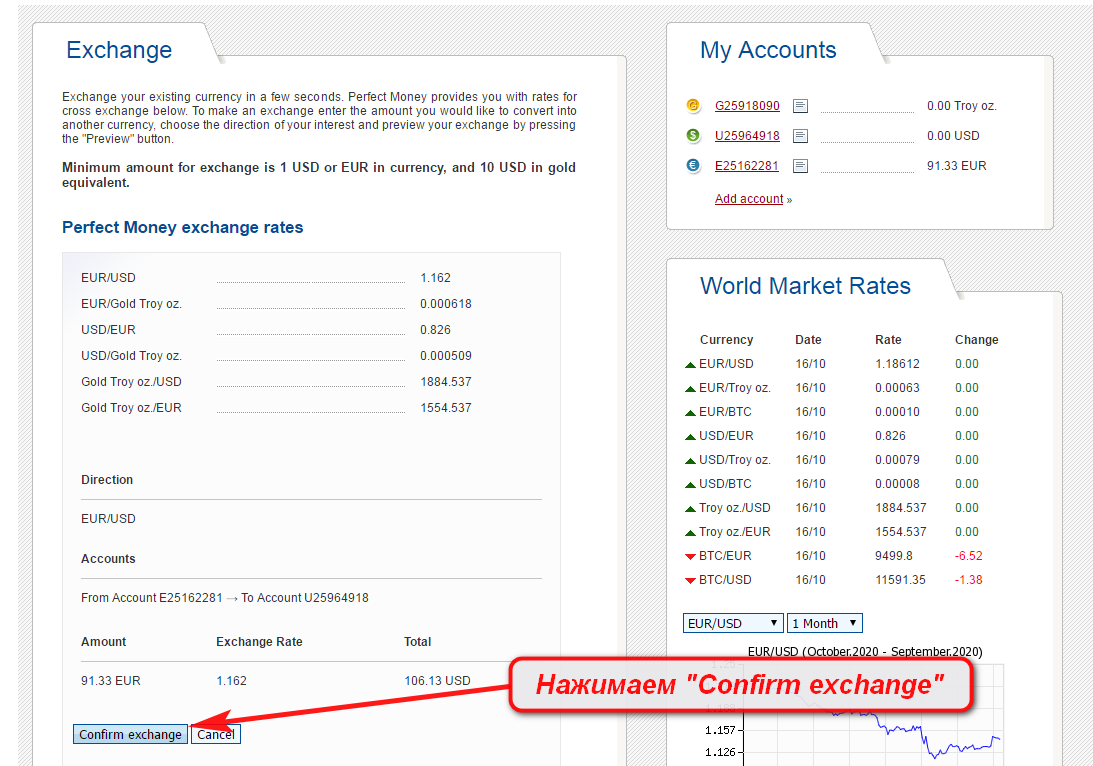
Task: Open statement icon for G25918090
Action: click(801, 106)
